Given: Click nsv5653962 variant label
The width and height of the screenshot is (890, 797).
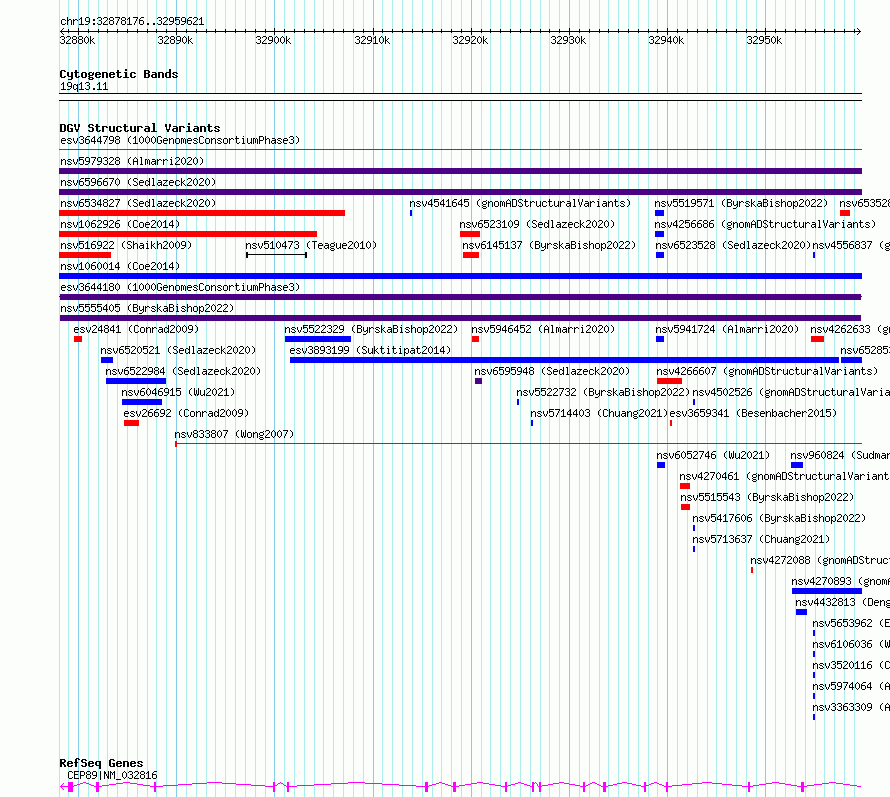Looking at the screenshot, I should (x=851, y=623).
